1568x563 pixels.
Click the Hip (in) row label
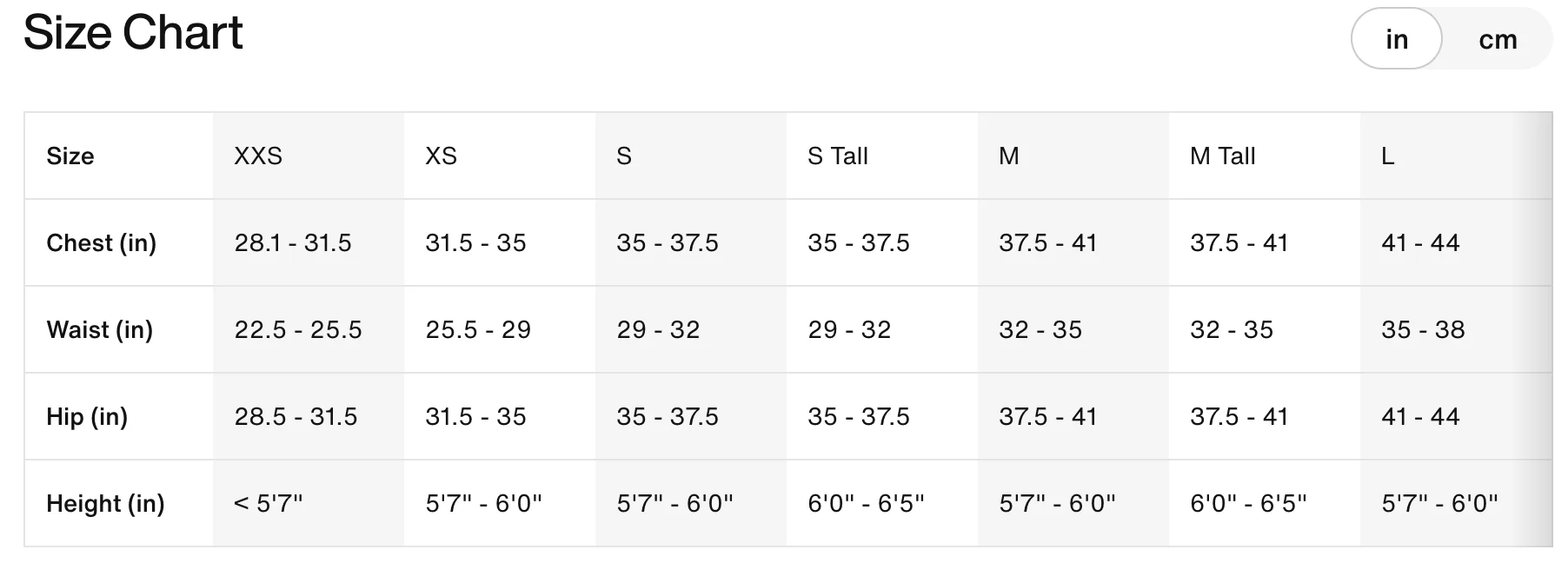[x=87, y=417]
